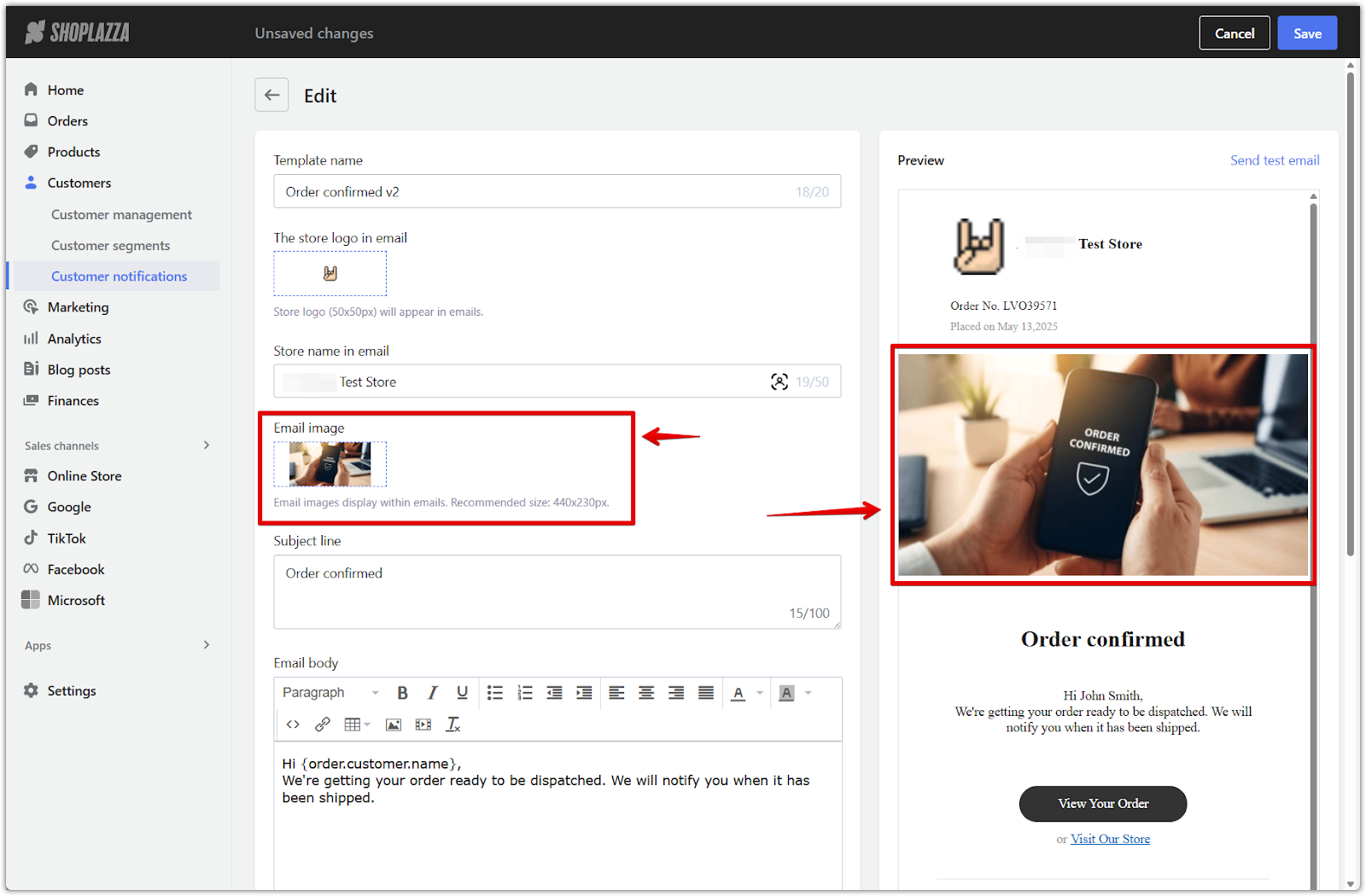1366x896 pixels.
Task: Click into the email body text area
Action: 557,815
